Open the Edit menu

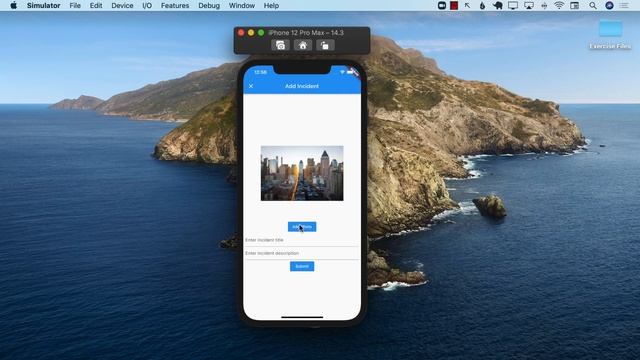pos(96,6)
